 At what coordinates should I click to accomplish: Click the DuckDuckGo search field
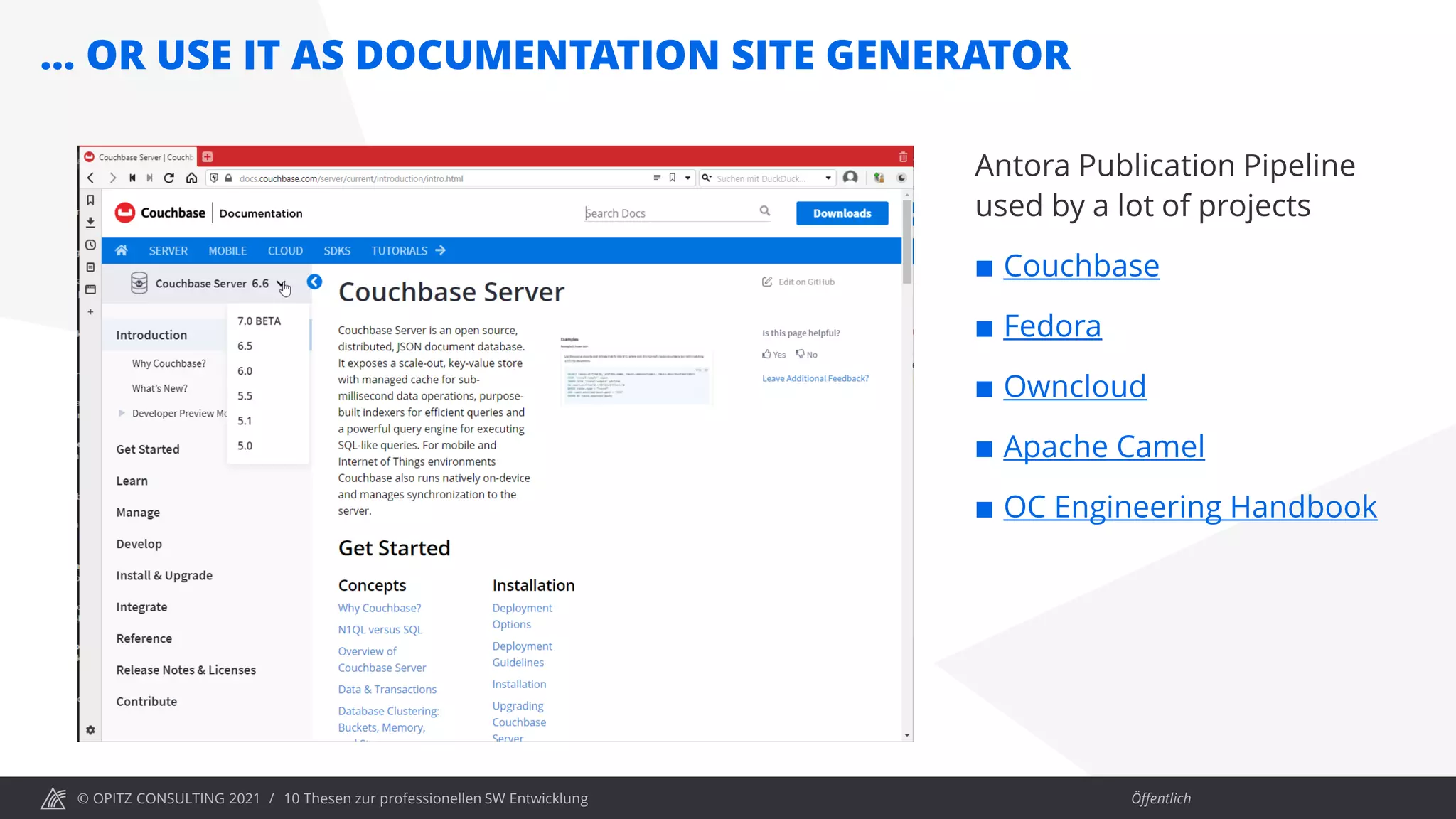click(x=768, y=178)
